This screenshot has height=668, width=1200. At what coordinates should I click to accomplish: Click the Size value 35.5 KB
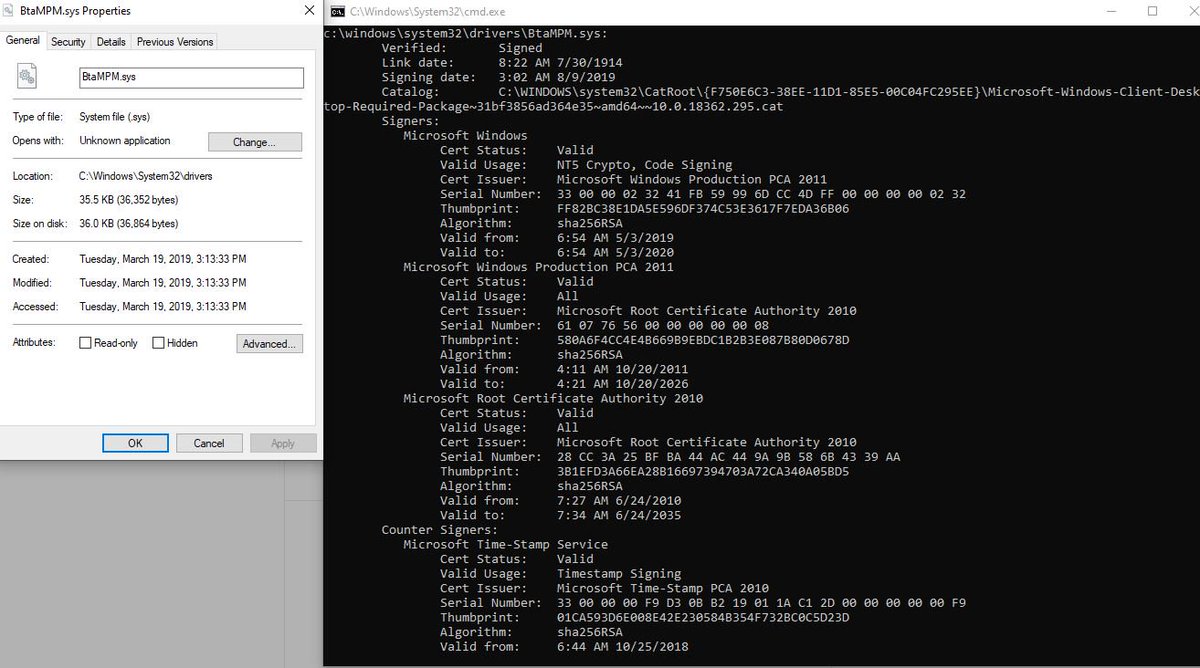pyautogui.click(x=129, y=200)
